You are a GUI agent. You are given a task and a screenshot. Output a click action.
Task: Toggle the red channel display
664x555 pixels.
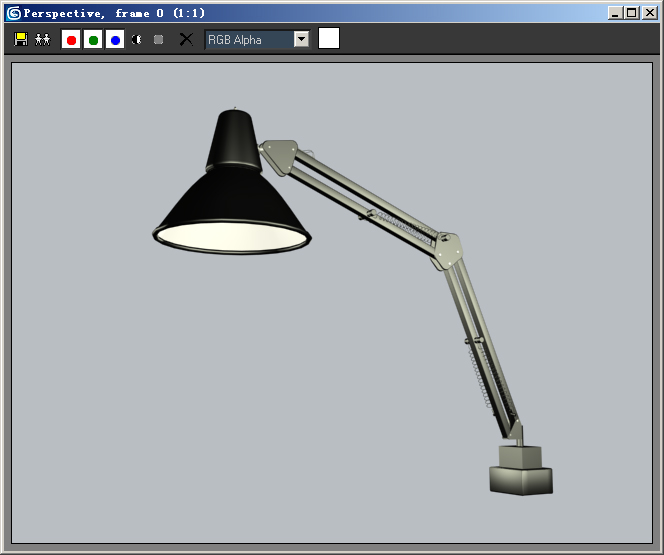click(x=71, y=39)
